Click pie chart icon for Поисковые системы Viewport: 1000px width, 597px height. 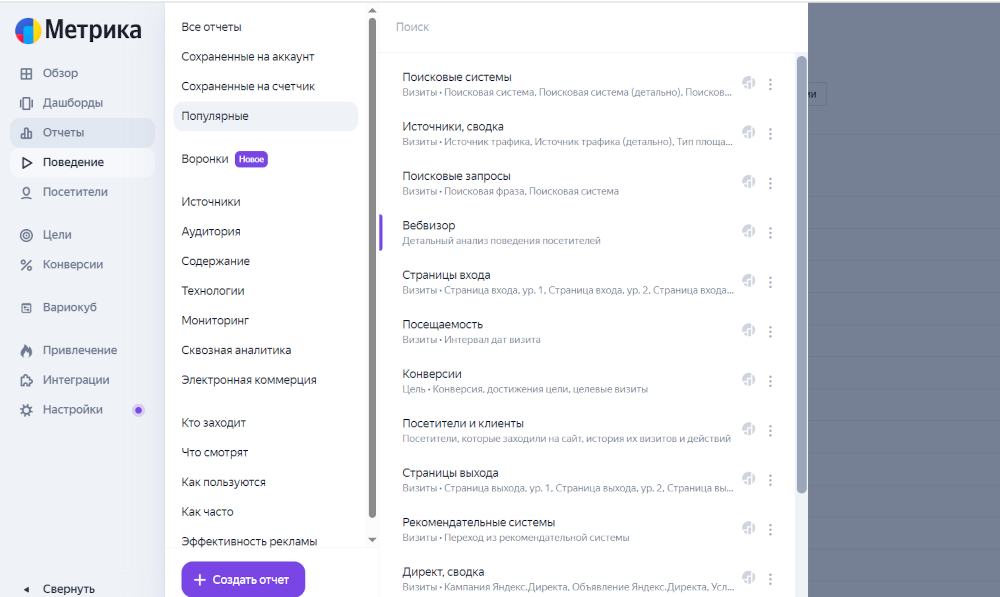[x=749, y=83]
